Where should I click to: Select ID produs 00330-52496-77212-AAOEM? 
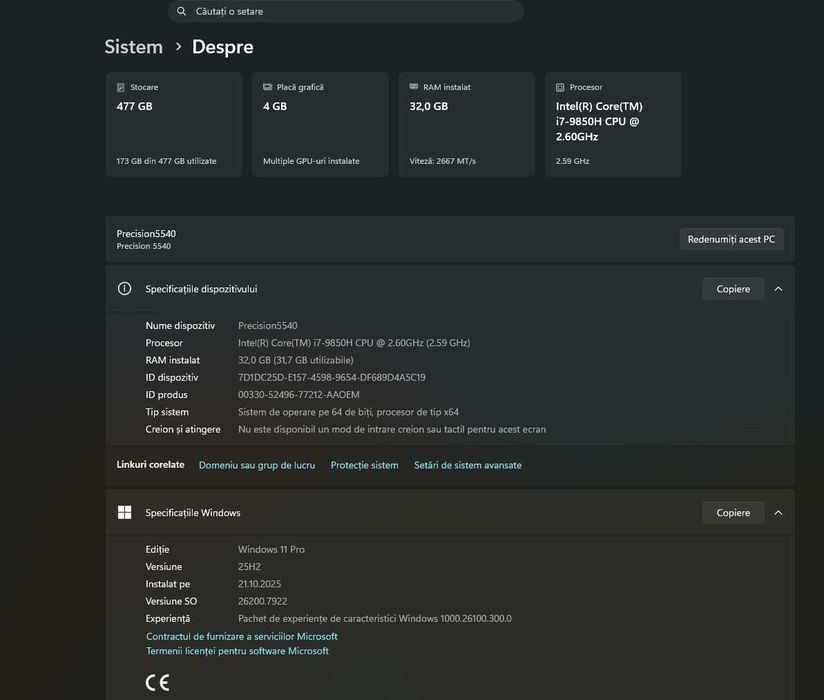299,395
